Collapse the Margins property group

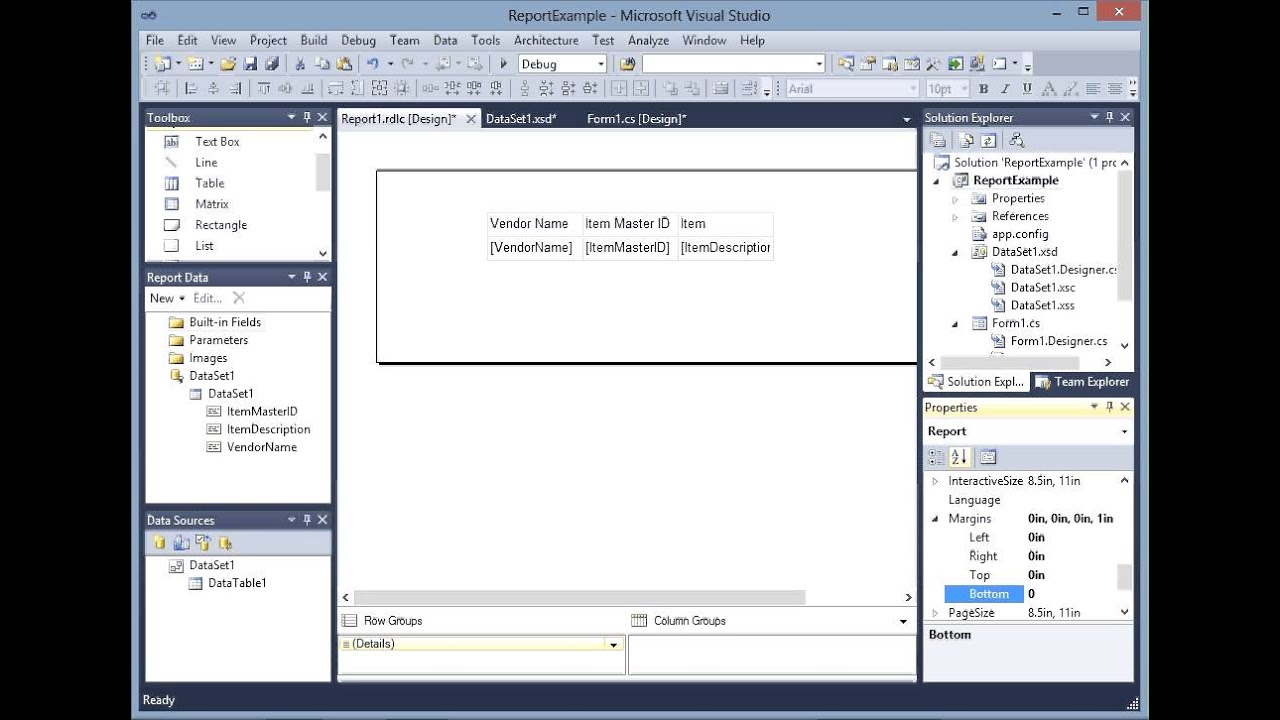click(936, 519)
